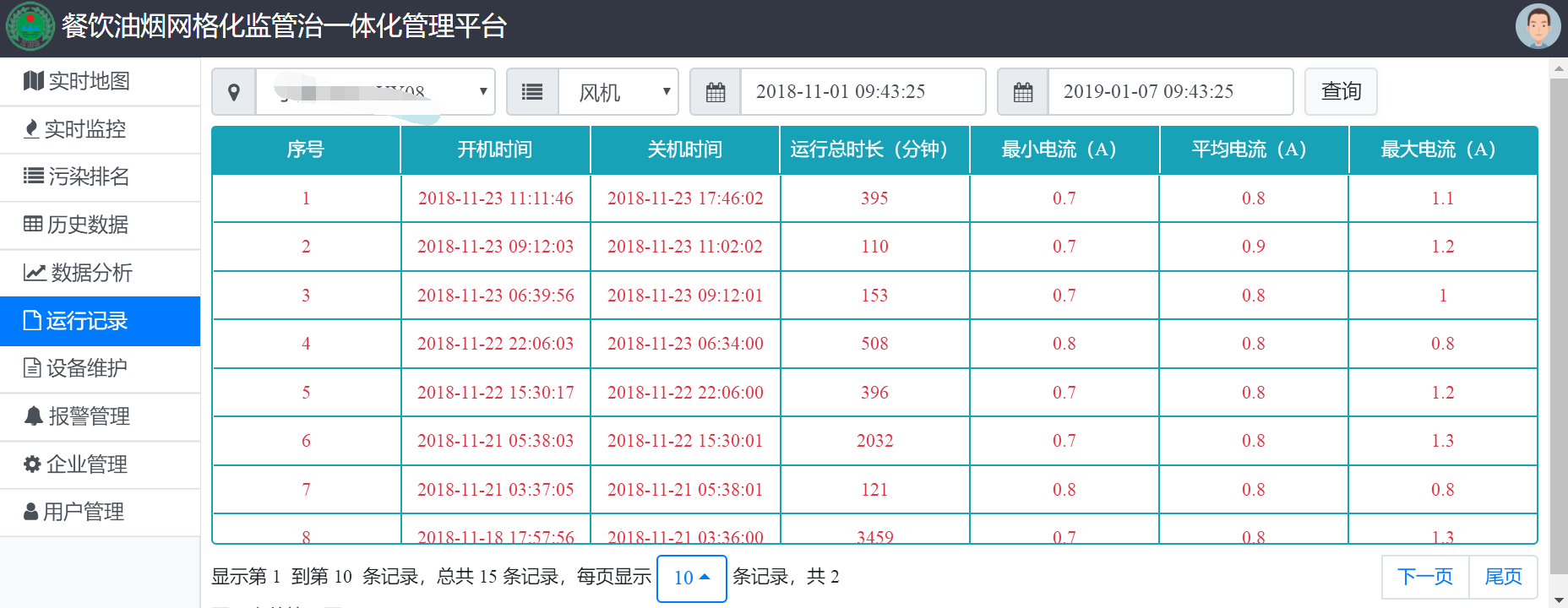Open the user avatar profile

[x=1538, y=26]
